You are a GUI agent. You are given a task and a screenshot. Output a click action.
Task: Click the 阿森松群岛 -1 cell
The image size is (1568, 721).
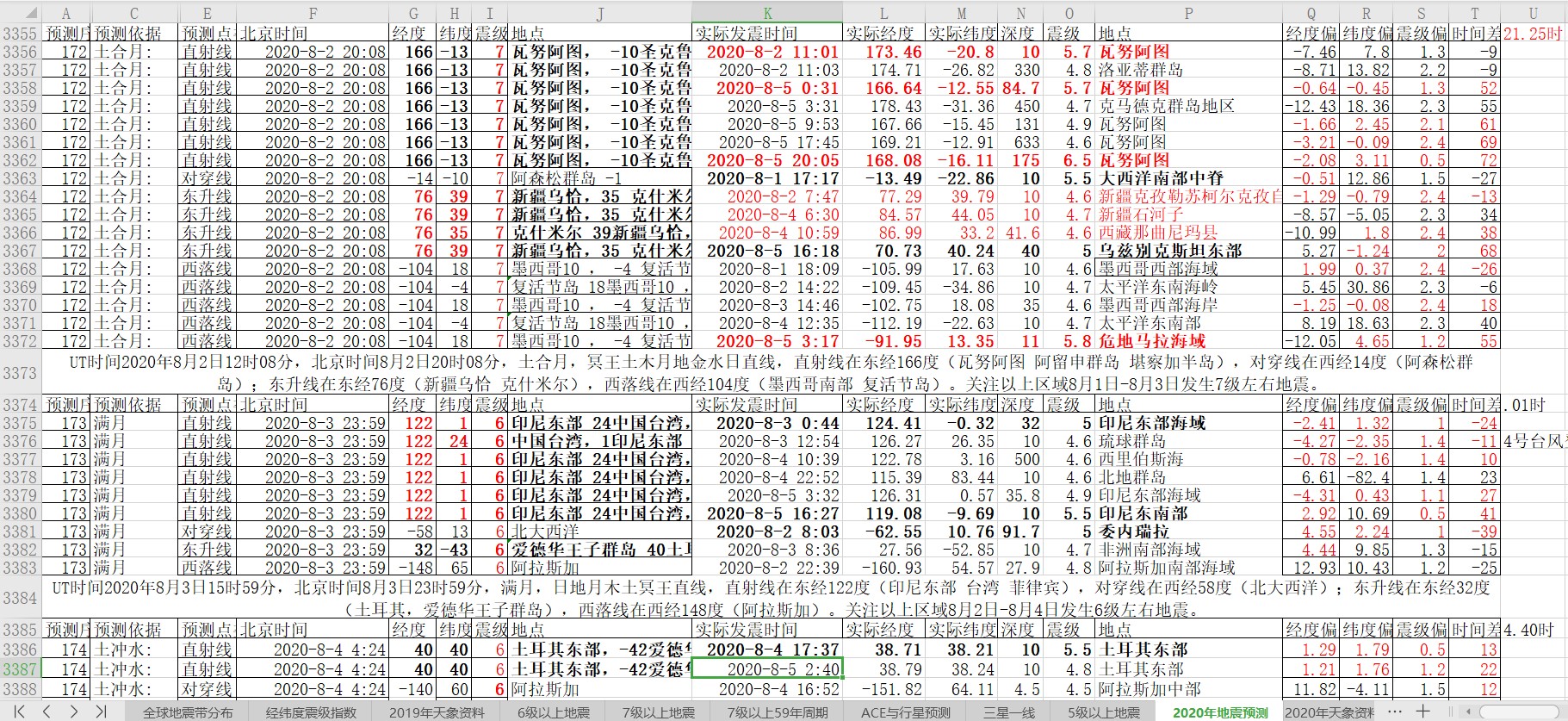tap(600, 178)
